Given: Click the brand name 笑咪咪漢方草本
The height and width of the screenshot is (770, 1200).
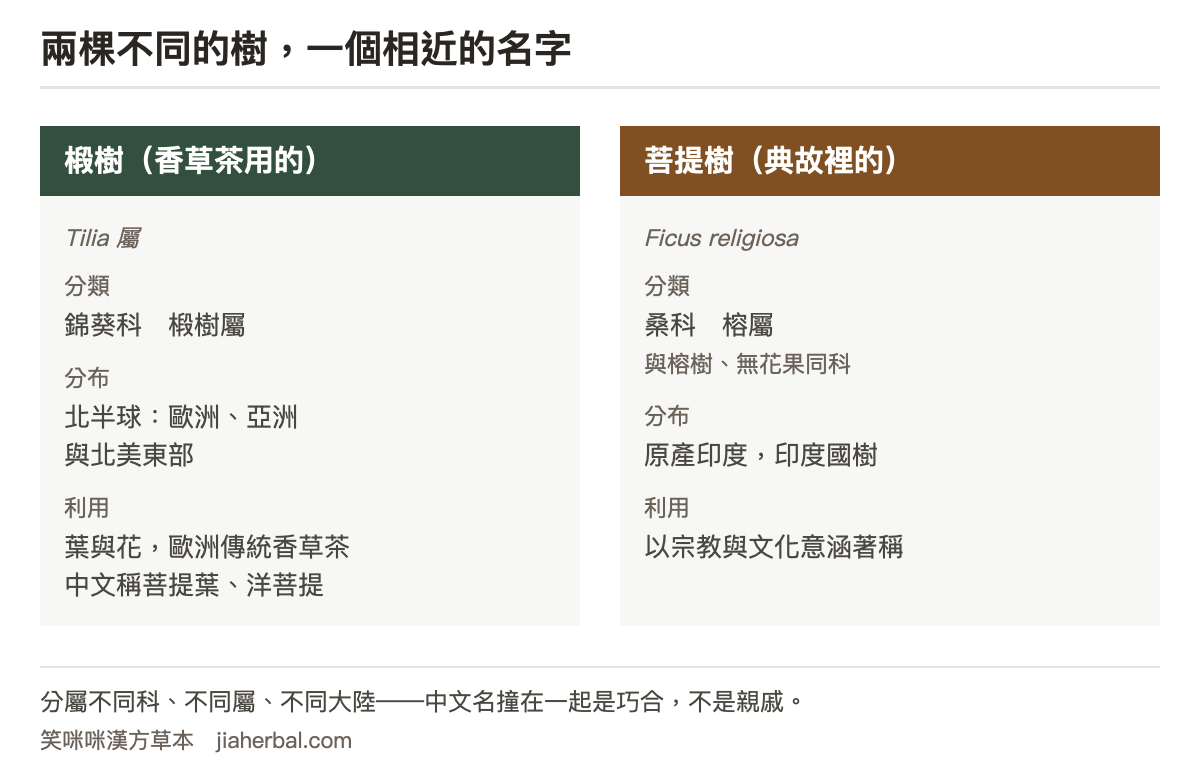Looking at the screenshot, I should [117, 741].
